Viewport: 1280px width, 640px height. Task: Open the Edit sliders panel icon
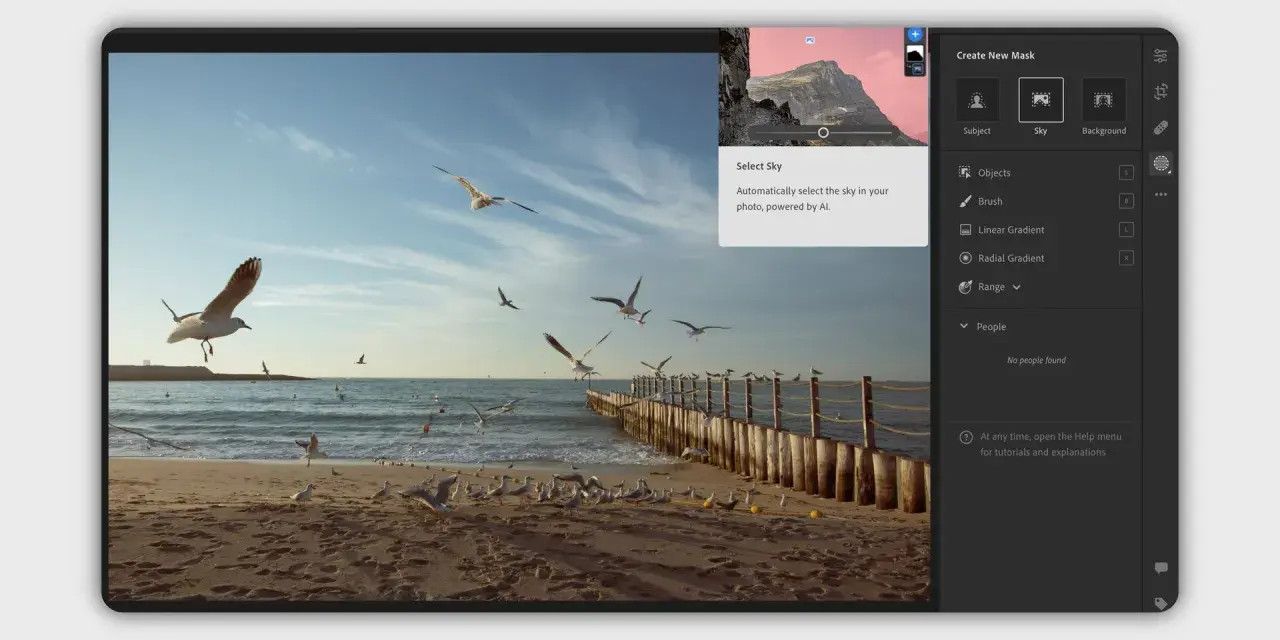pos(1160,56)
